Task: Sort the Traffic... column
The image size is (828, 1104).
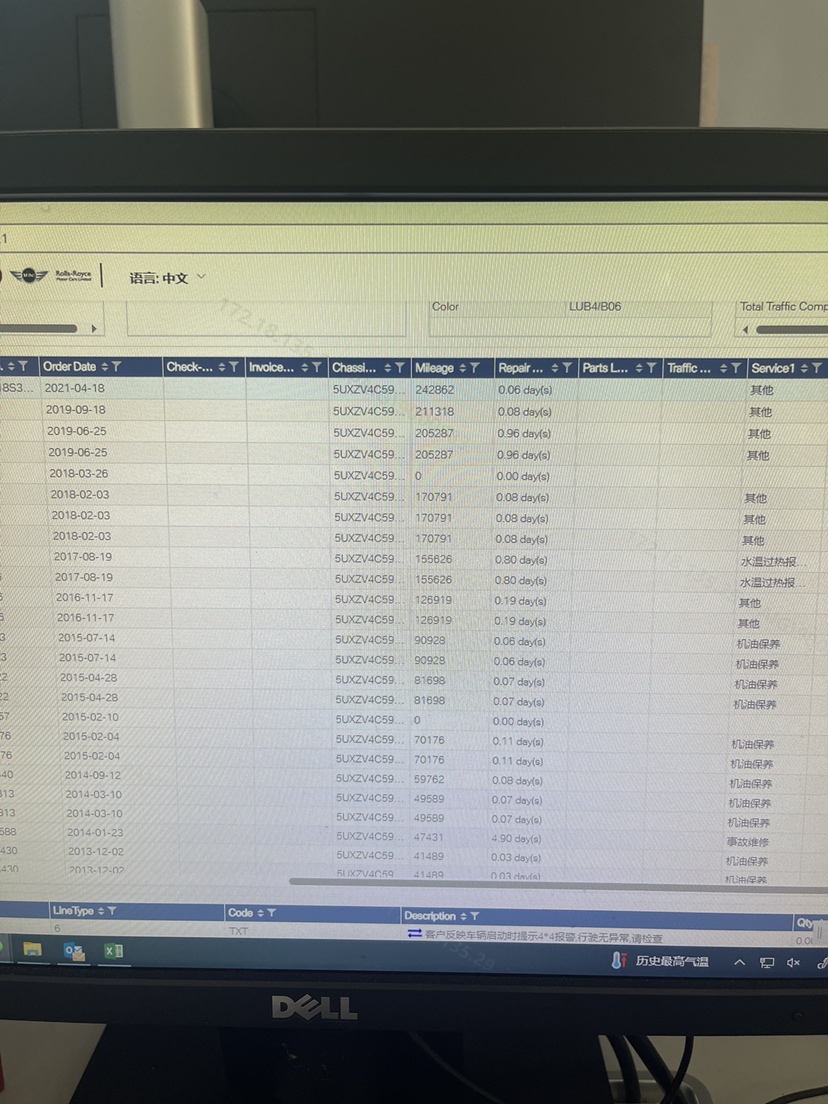Action: (724, 368)
